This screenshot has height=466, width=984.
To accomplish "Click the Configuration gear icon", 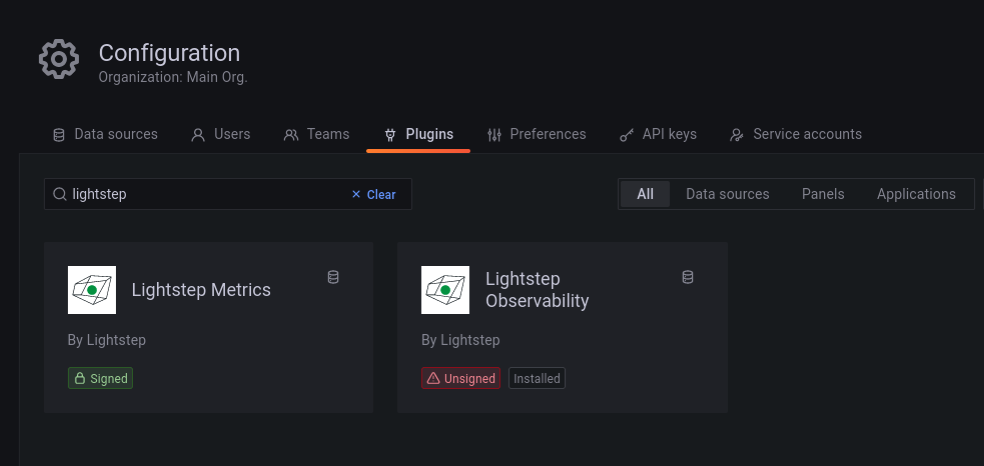I will (58, 59).
